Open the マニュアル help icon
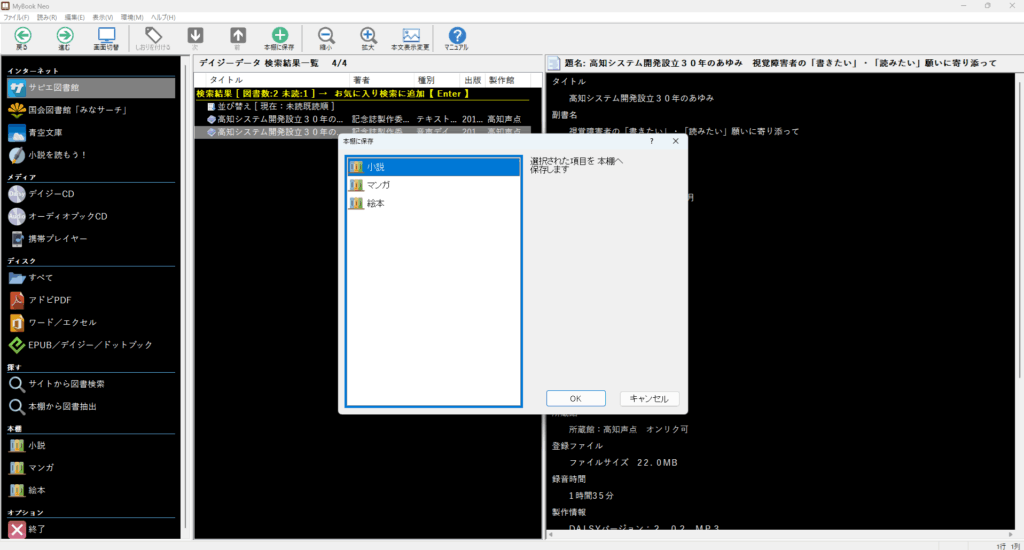The width and height of the screenshot is (1024, 550). (457, 38)
